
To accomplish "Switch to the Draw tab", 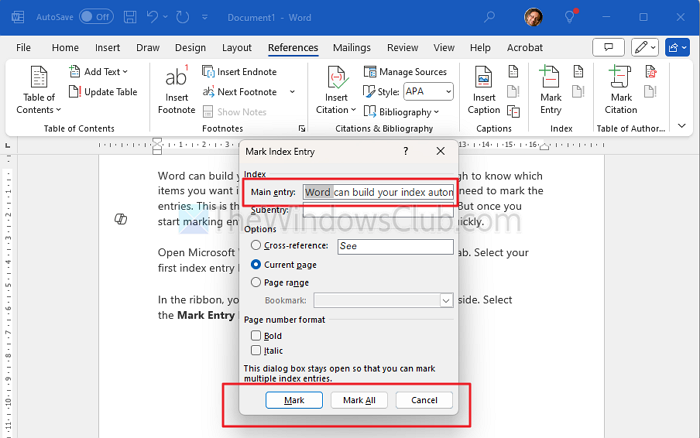I will [x=148, y=47].
